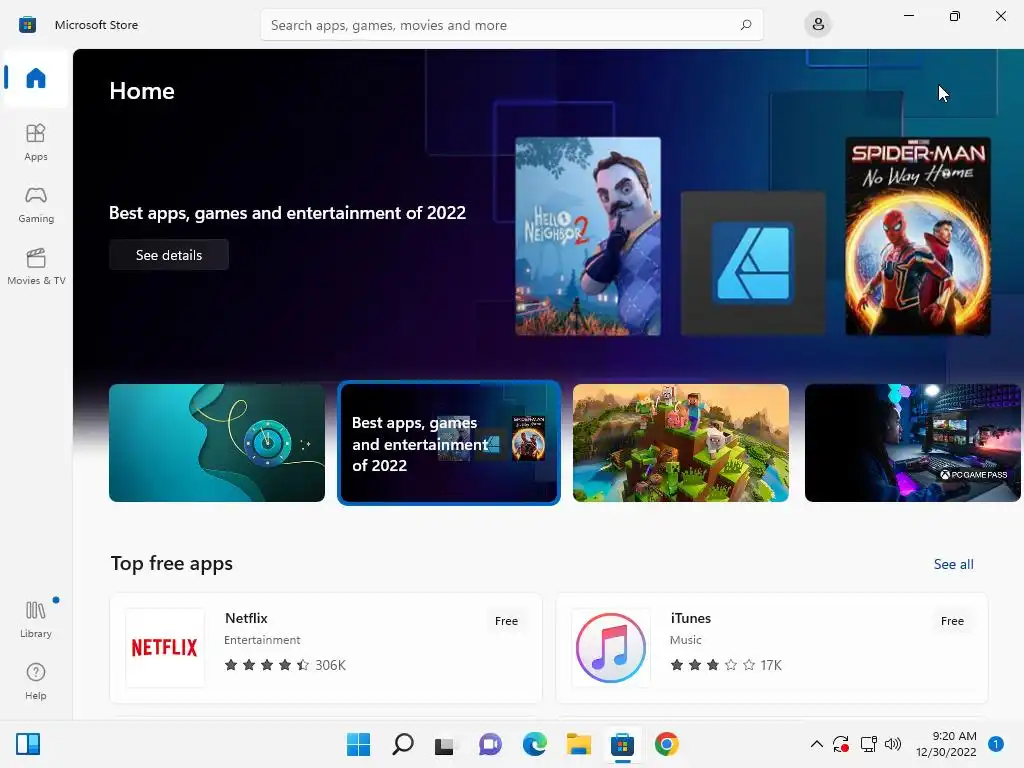Image resolution: width=1024 pixels, height=768 pixels.
Task: Click the iTunes 17K star rating
Action: 726,665
